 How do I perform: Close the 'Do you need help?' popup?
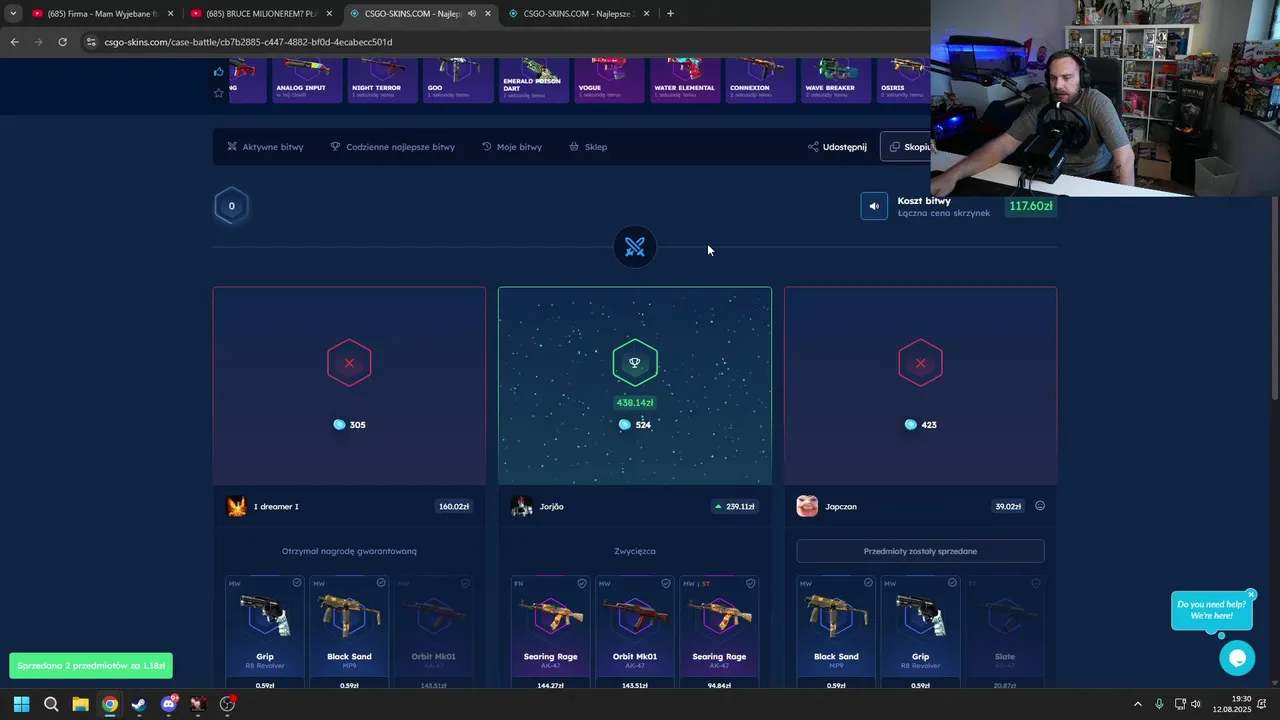tap(1251, 594)
